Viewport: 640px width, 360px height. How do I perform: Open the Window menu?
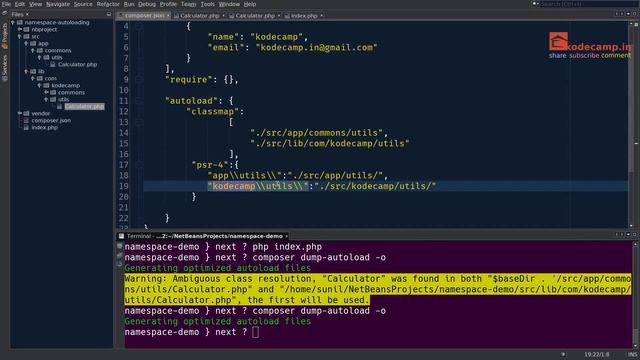point(229,4)
